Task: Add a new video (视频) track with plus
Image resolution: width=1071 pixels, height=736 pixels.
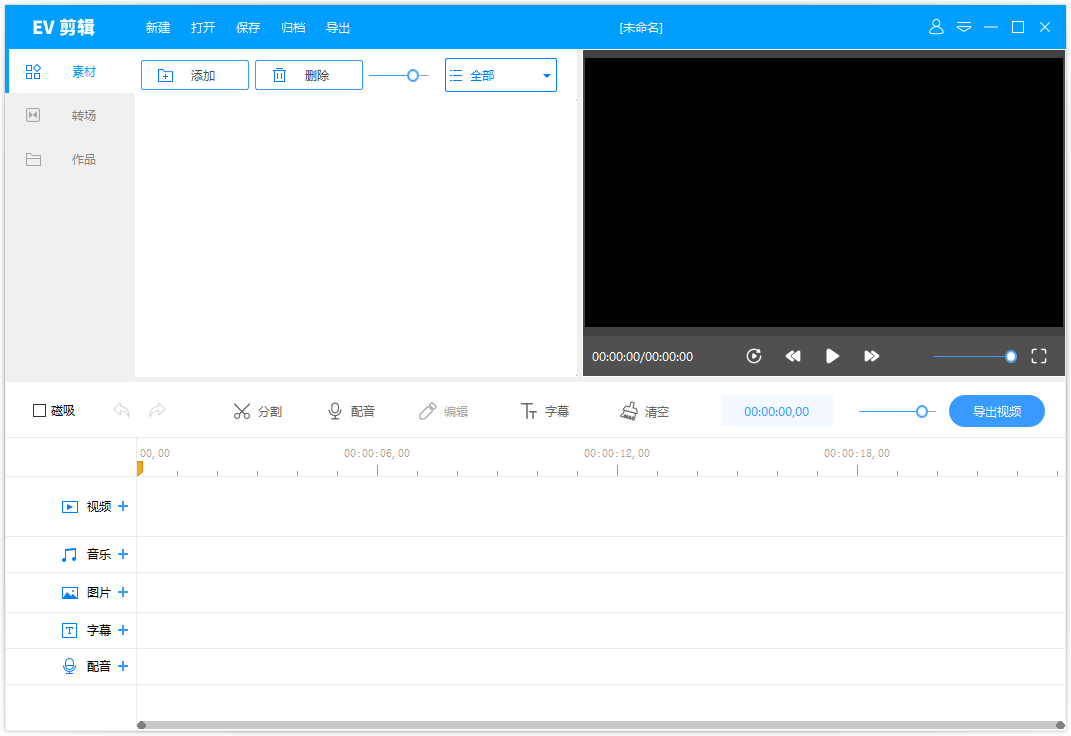Action: tap(123, 506)
